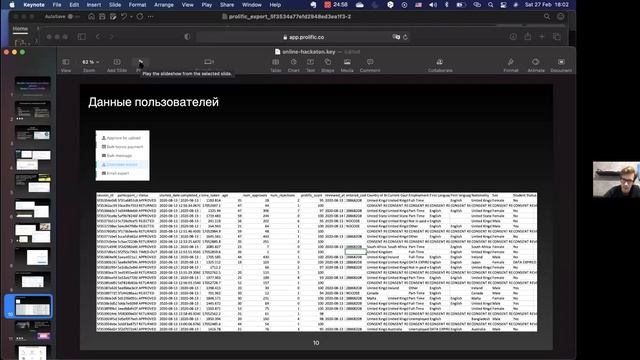Select slide 9 thumbnail in navigator
The height and width of the screenshot is (360, 640).
pyautogui.click(x=33, y=282)
